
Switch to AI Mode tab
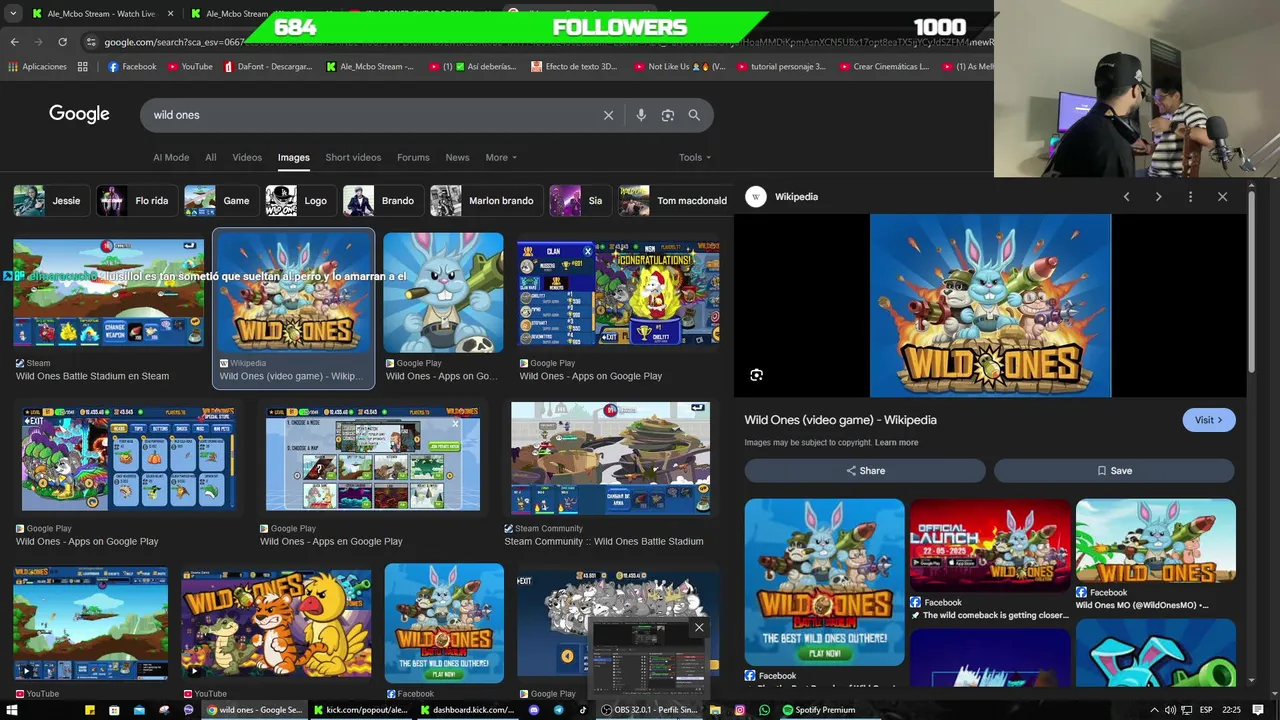(x=171, y=157)
